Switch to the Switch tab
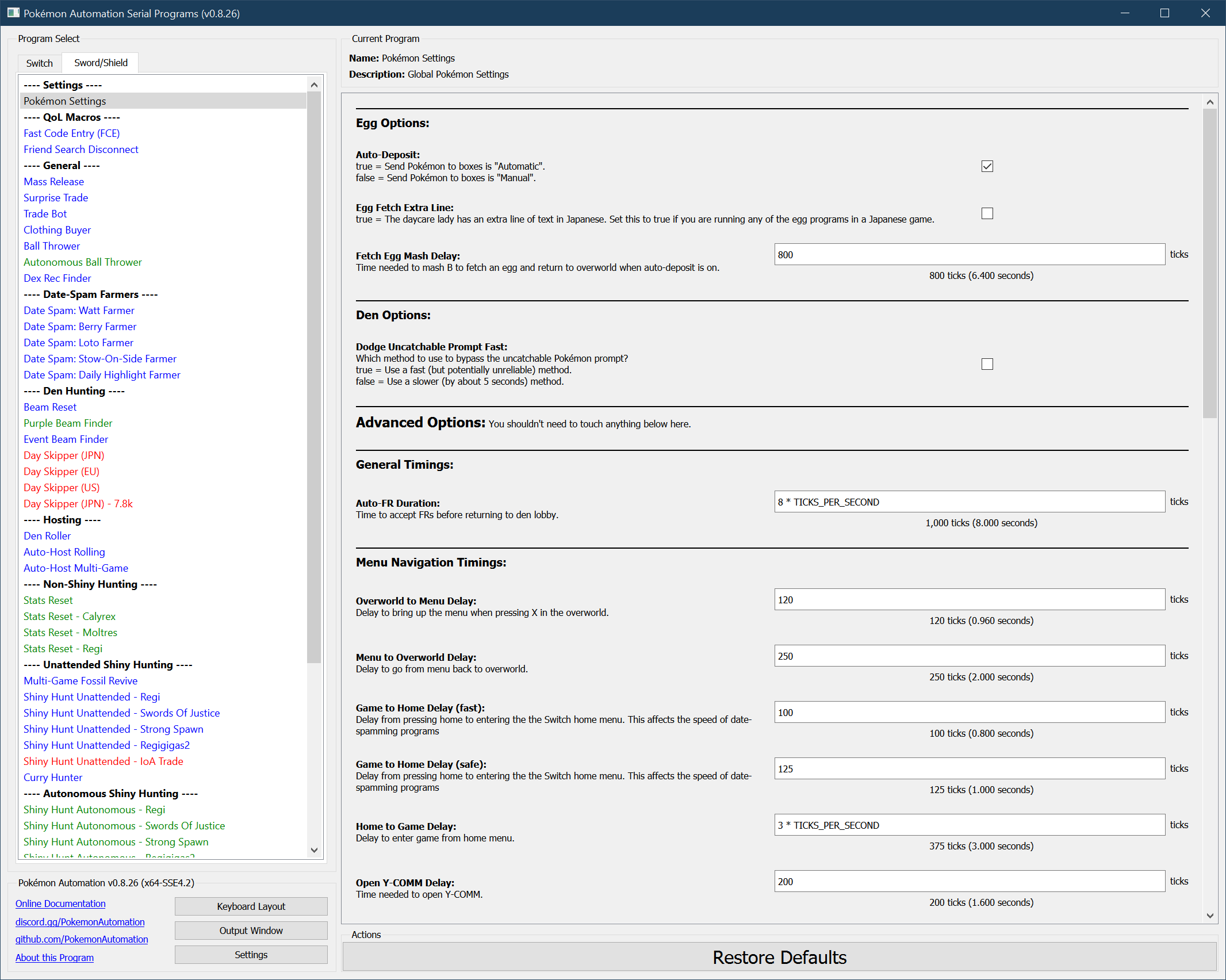Viewport: 1226px width, 980px height. (x=39, y=63)
